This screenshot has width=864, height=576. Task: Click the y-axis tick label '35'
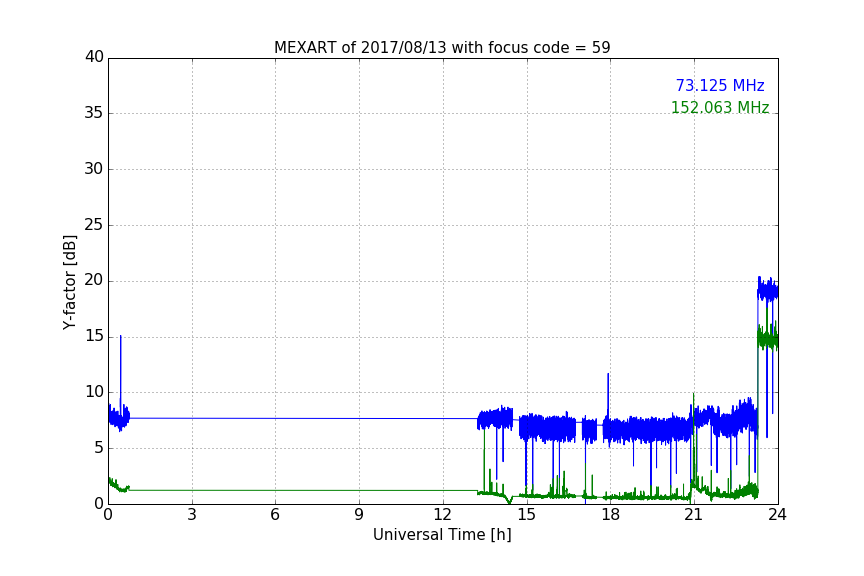pyautogui.click(x=94, y=113)
